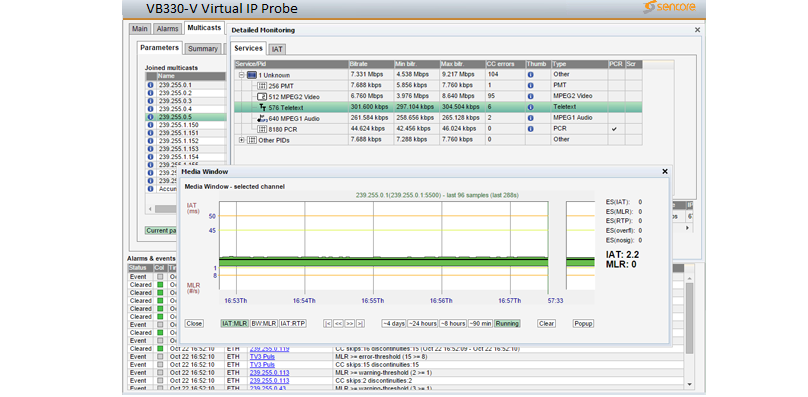Select the ~90 min time range

[x=481, y=324]
